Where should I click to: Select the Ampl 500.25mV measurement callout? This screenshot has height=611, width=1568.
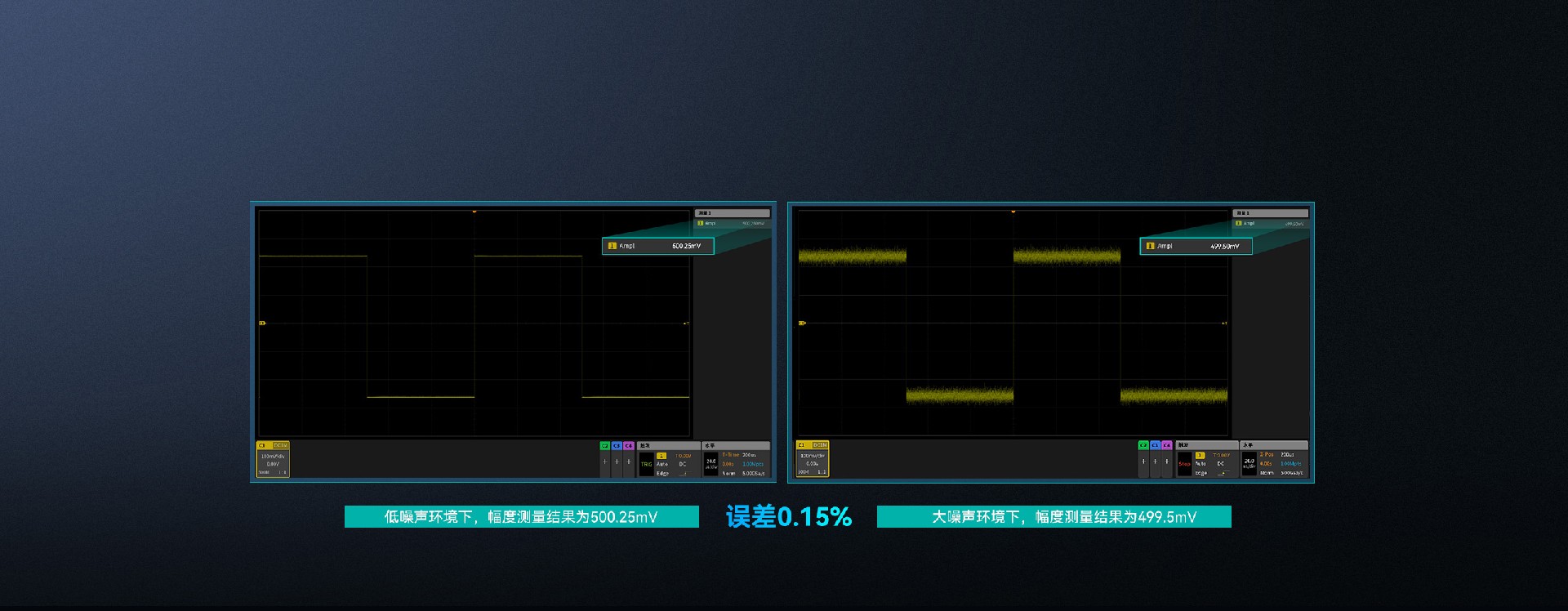coord(658,246)
